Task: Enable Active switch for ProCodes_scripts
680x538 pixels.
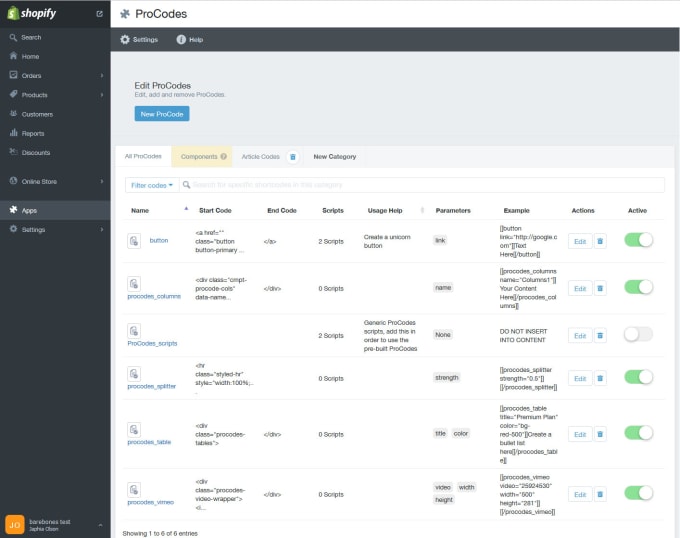Action: (638, 334)
